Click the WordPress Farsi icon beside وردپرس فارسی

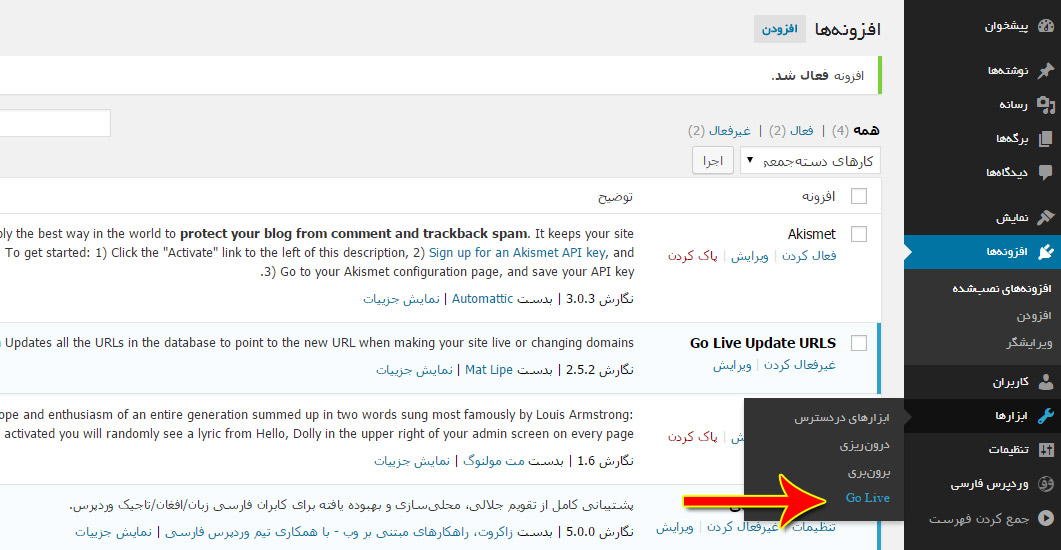pyautogui.click(x=1045, y=484)
